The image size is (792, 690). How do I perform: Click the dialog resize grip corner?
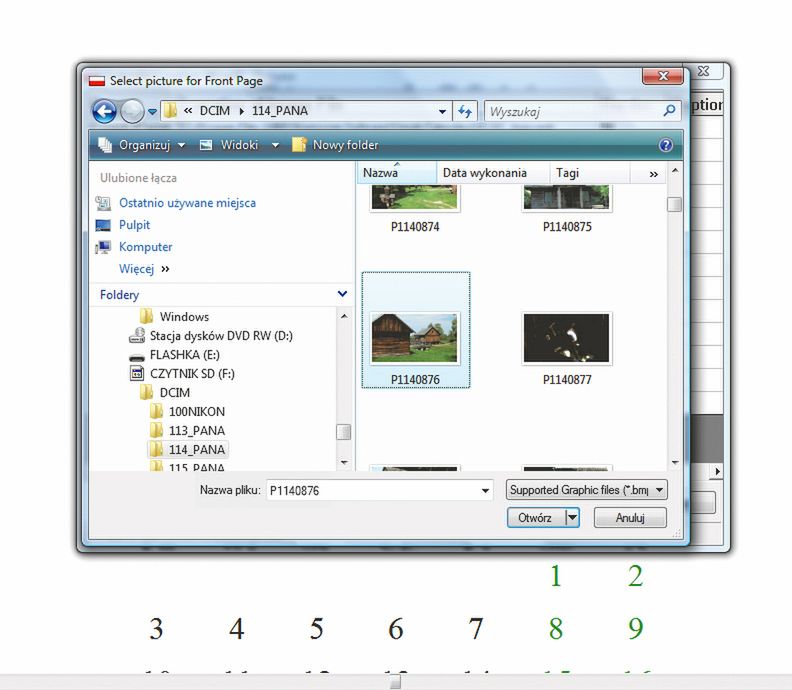677,534
